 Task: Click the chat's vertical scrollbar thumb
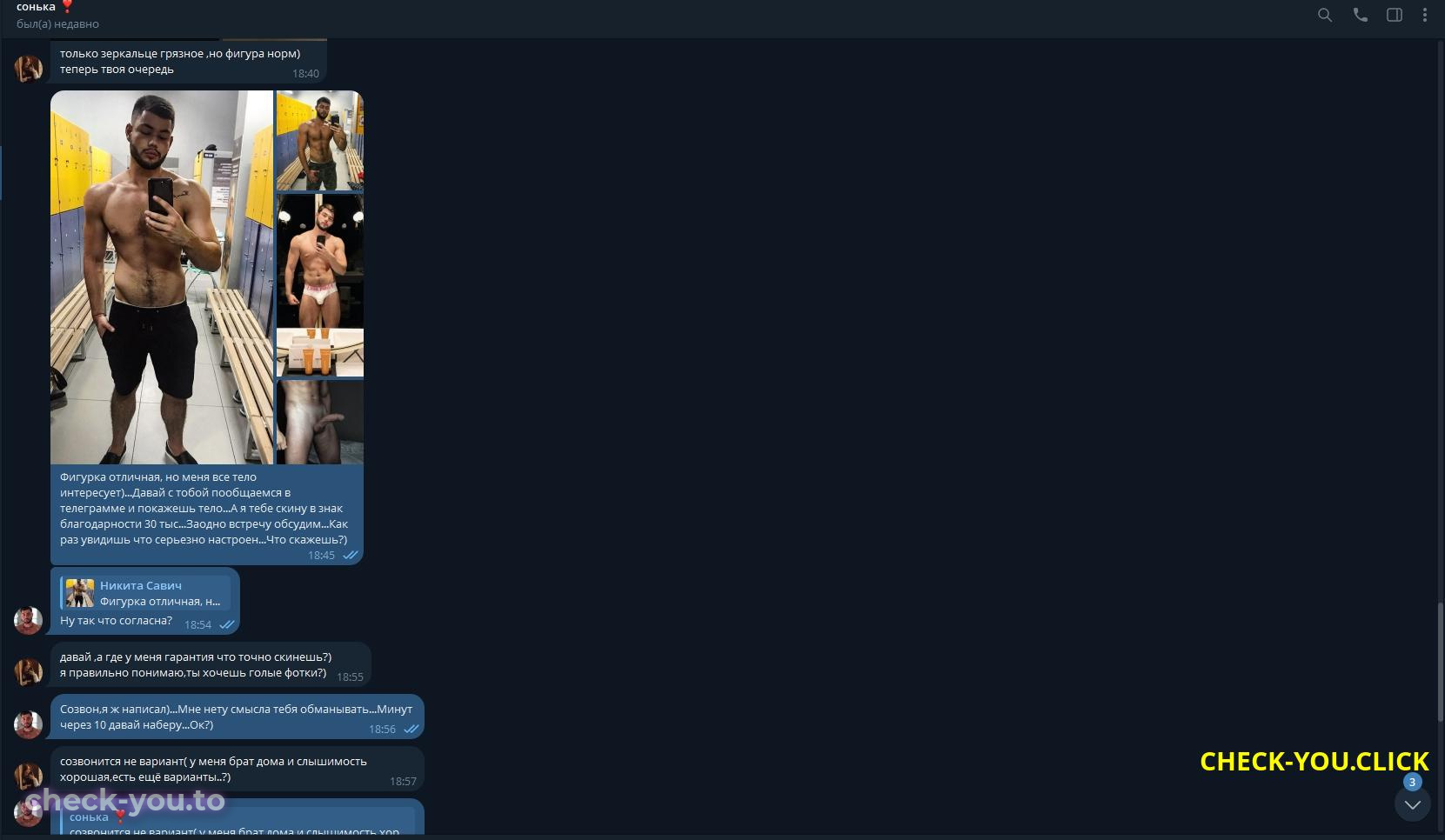(x=1441, y=661)
